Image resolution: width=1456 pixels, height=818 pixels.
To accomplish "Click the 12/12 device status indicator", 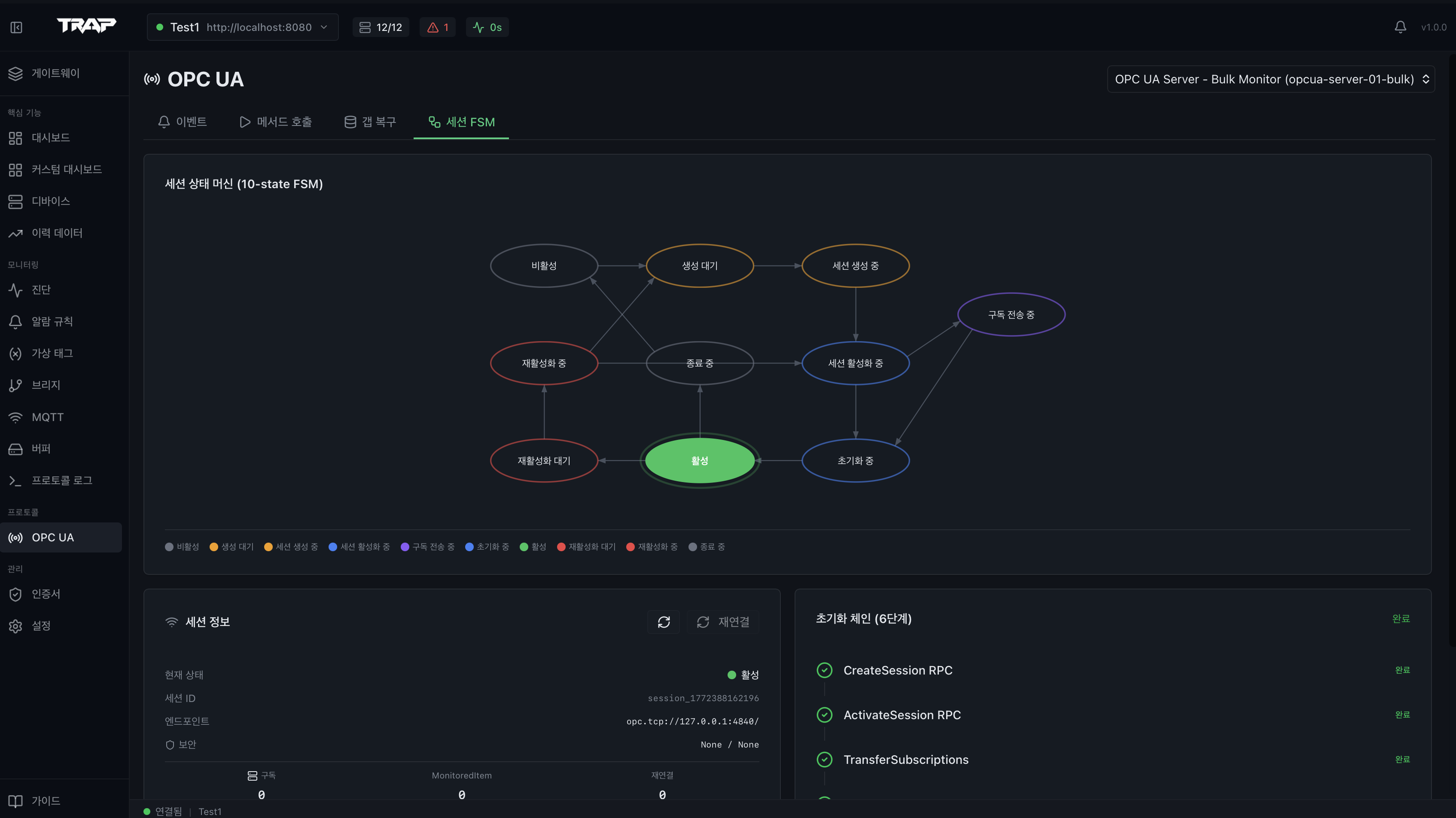I will (x=381, y=27).
